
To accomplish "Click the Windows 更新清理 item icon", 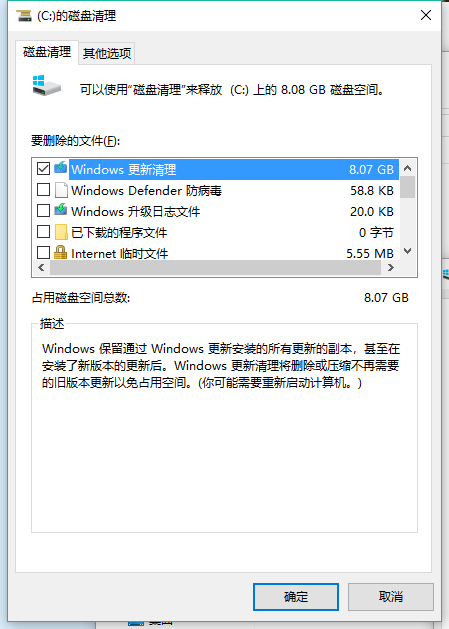I will [x=61, y=168].
